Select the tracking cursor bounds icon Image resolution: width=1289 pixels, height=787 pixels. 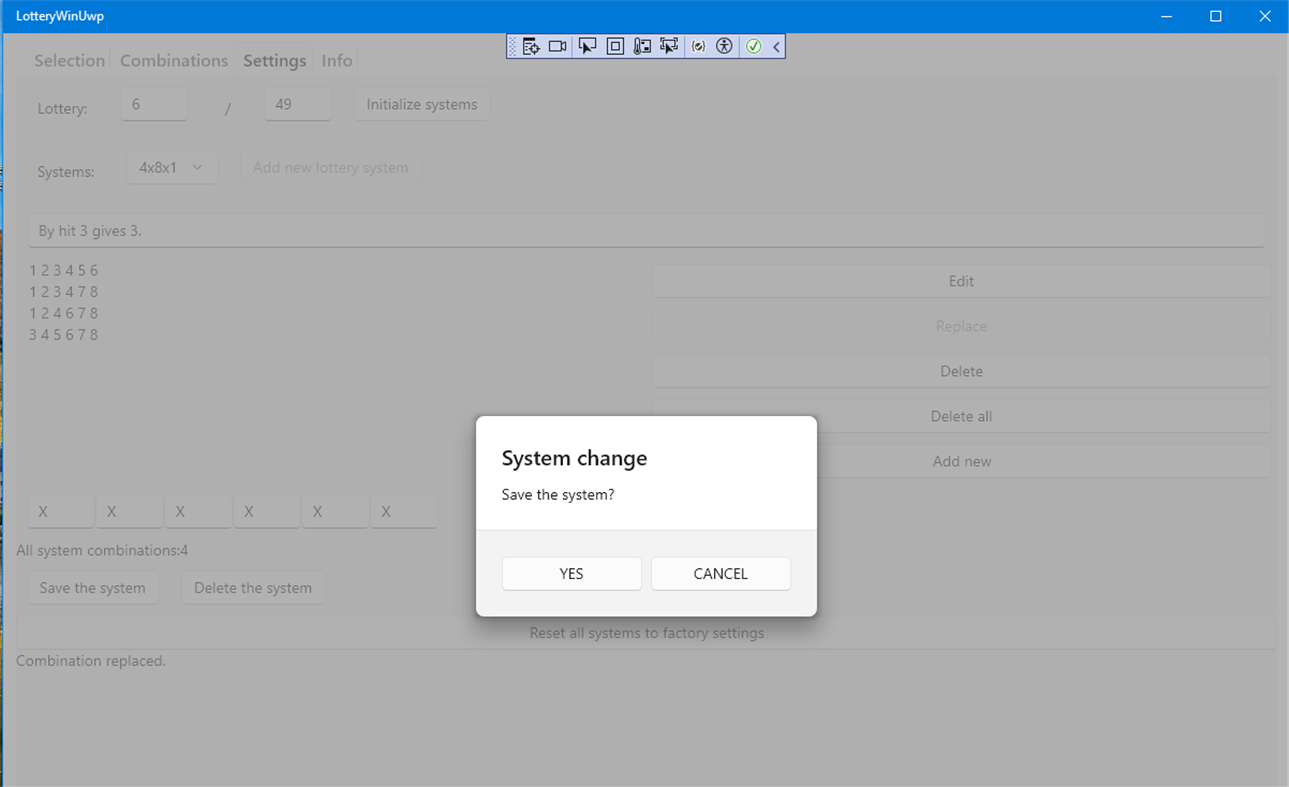pos(668,45)
